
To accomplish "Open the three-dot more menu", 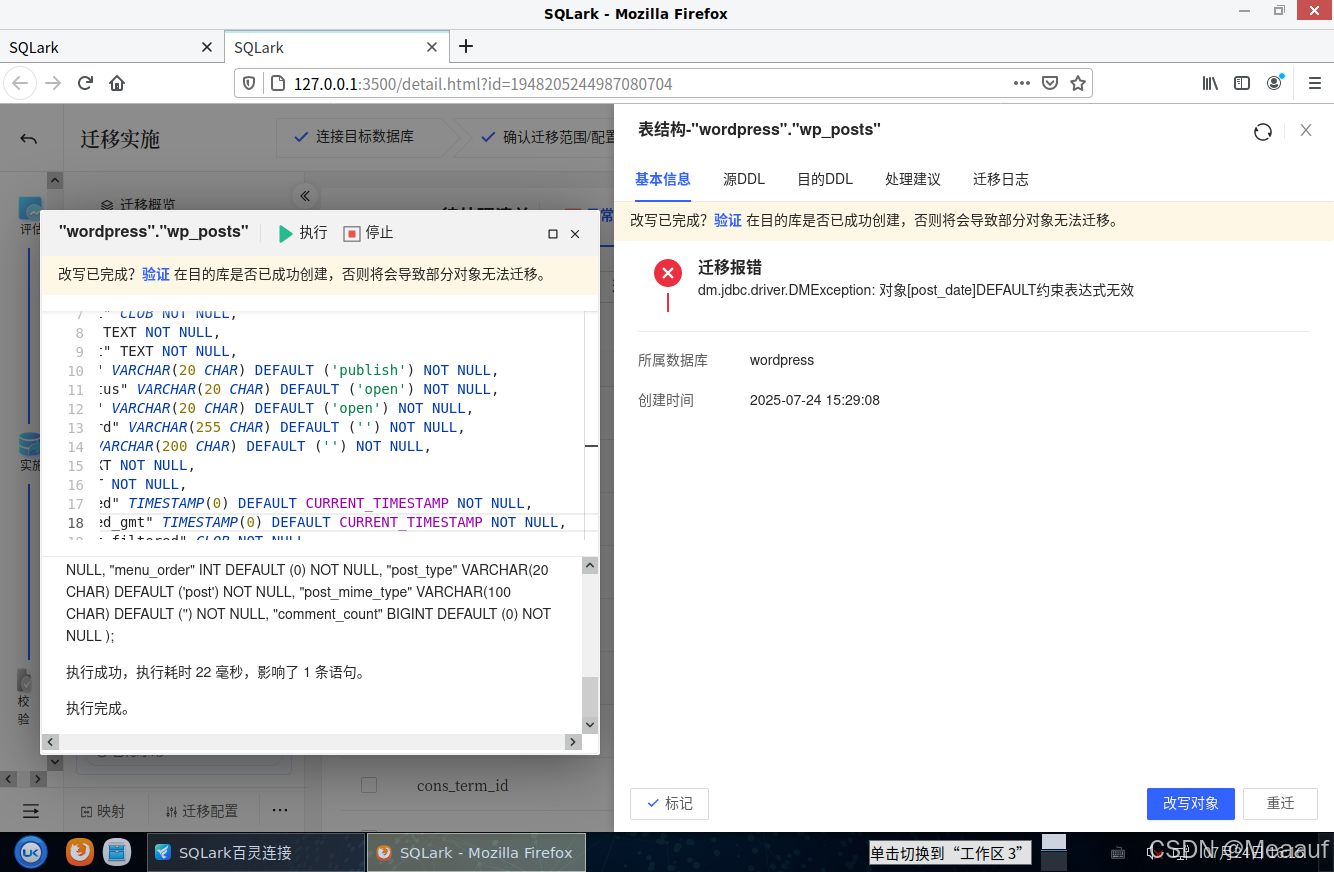I will pyautogui.click(x=280, y=810).
